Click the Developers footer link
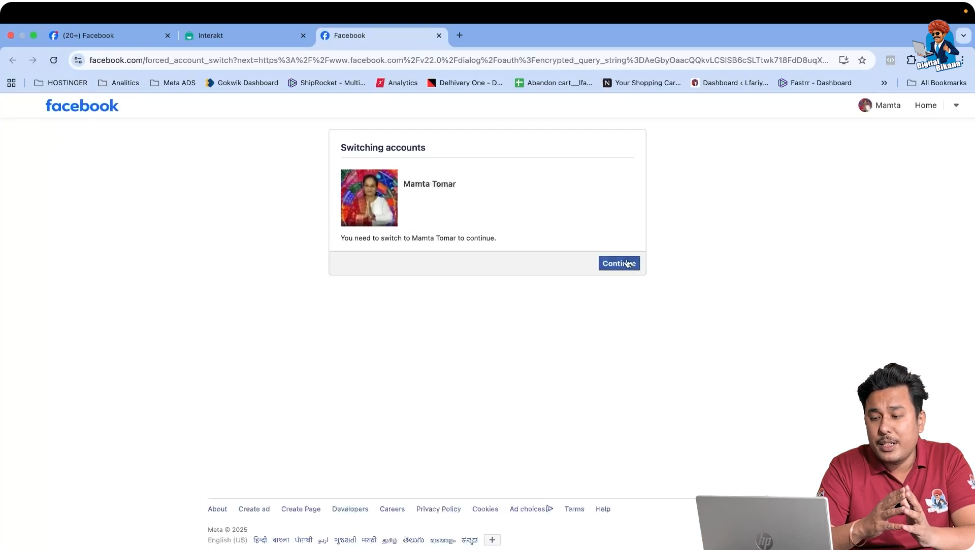Screen dimensions: 978x551 [350, 509]
